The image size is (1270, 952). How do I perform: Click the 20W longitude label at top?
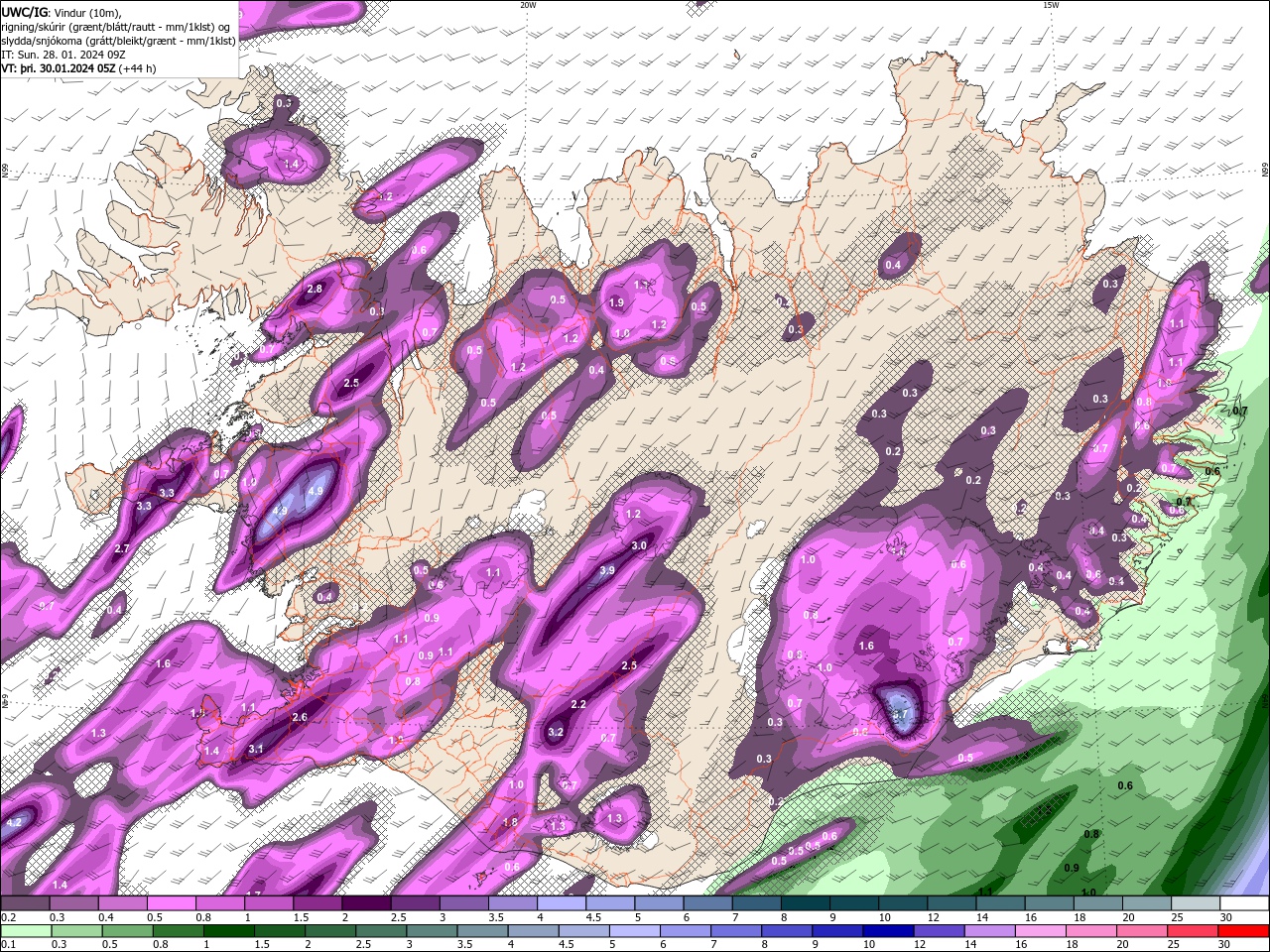tap(528, 5)
